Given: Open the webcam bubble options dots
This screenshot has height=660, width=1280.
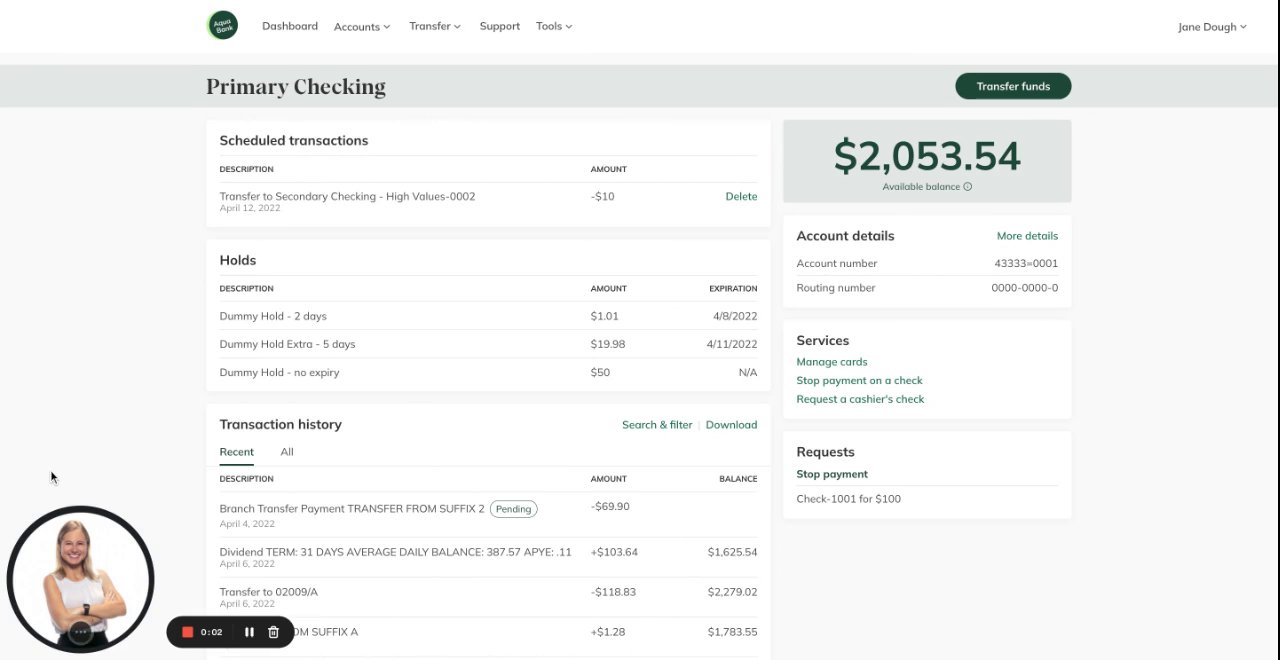Looking at the screenshot, I should click(x=81, y=632).
